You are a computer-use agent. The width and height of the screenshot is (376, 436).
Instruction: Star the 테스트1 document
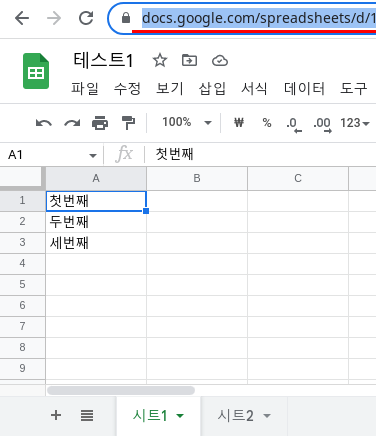click(160, 61)
